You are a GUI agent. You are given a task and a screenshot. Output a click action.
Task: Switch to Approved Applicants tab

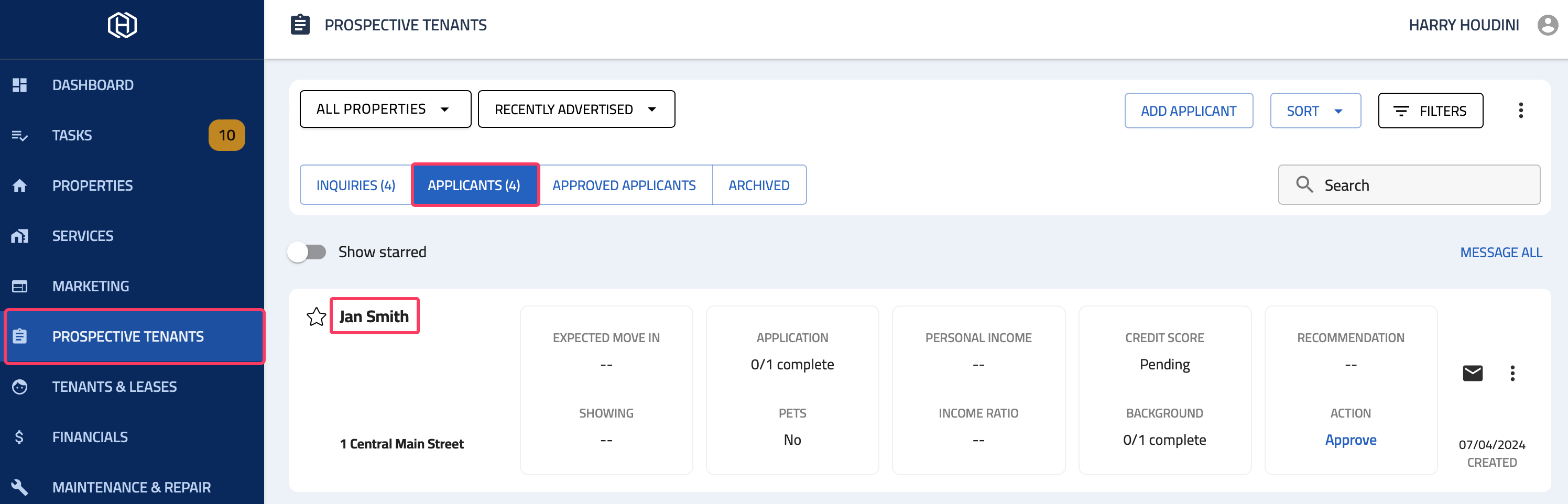[625, 185]
